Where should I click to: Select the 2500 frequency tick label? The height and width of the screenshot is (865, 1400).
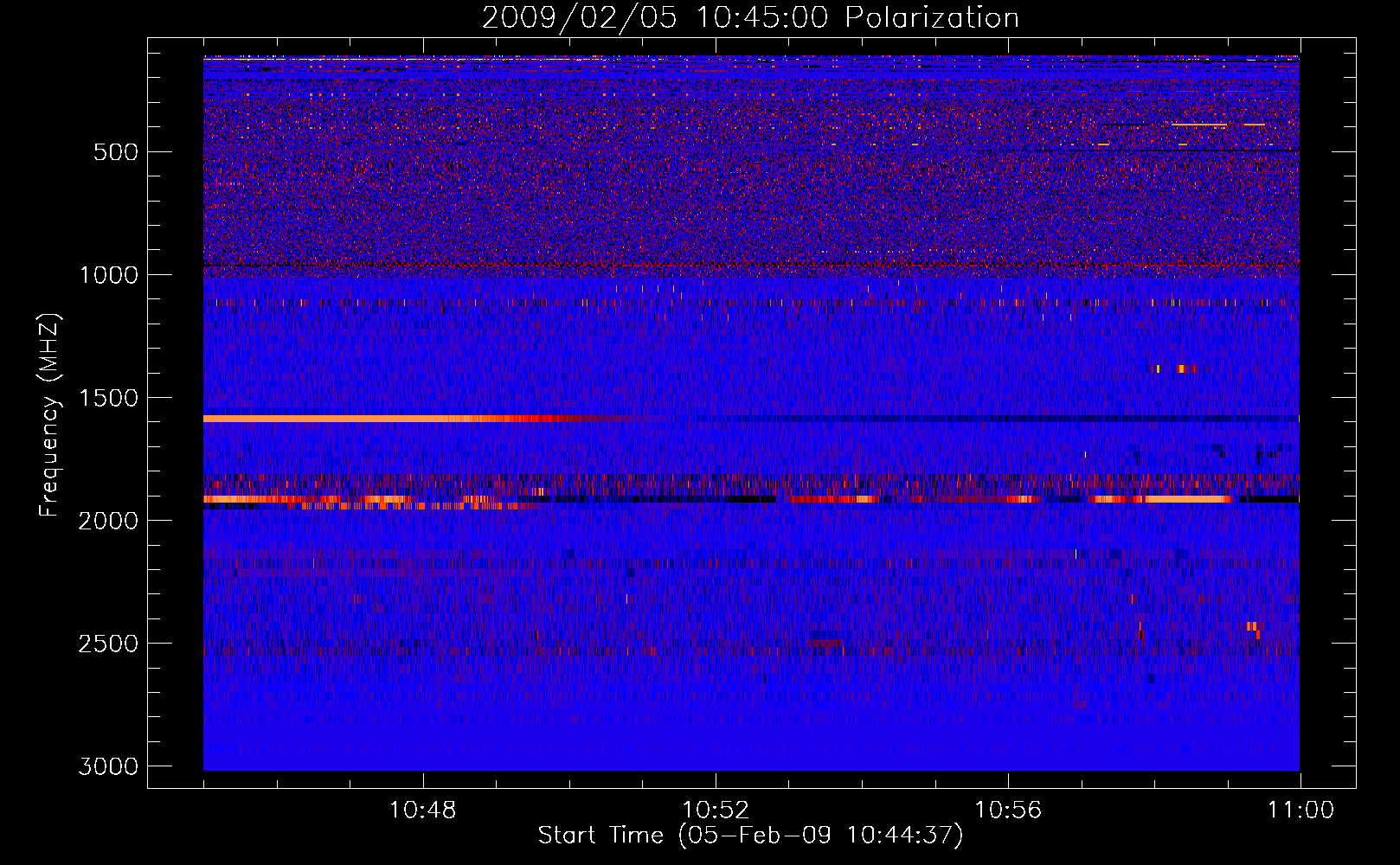108,644
